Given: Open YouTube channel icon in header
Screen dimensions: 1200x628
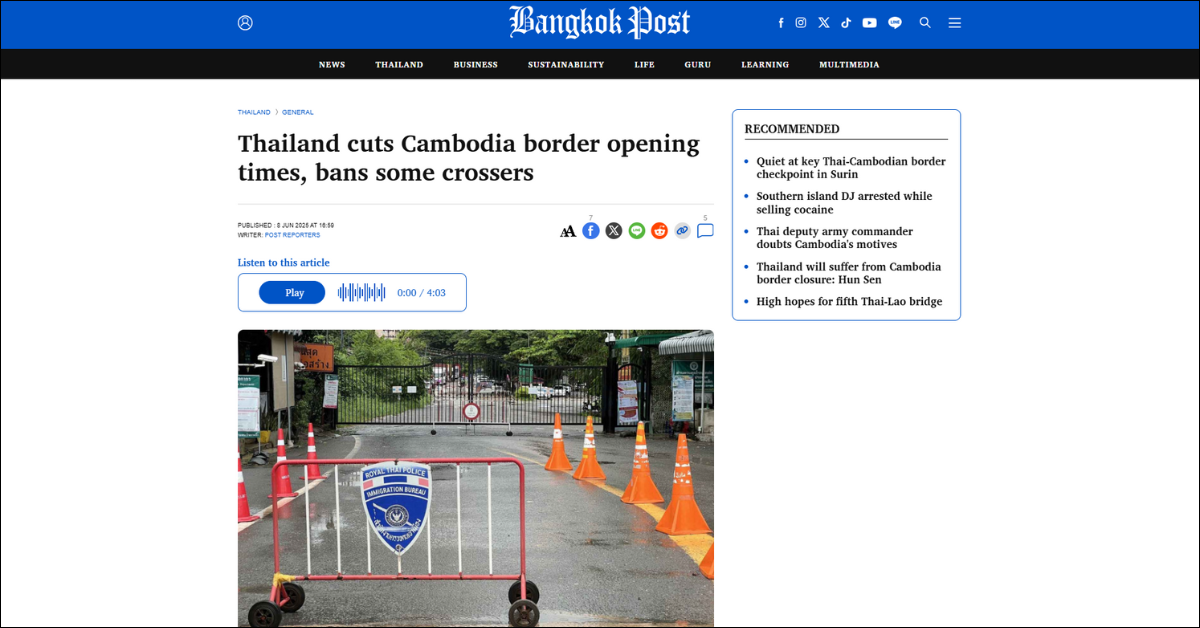Looking at the screenshot, I should 869,22.
